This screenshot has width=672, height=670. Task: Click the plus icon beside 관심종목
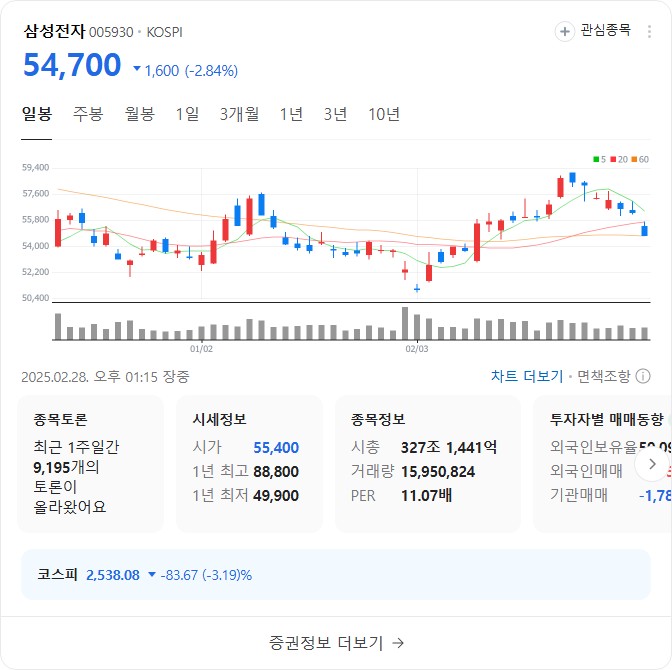[565, 32]
